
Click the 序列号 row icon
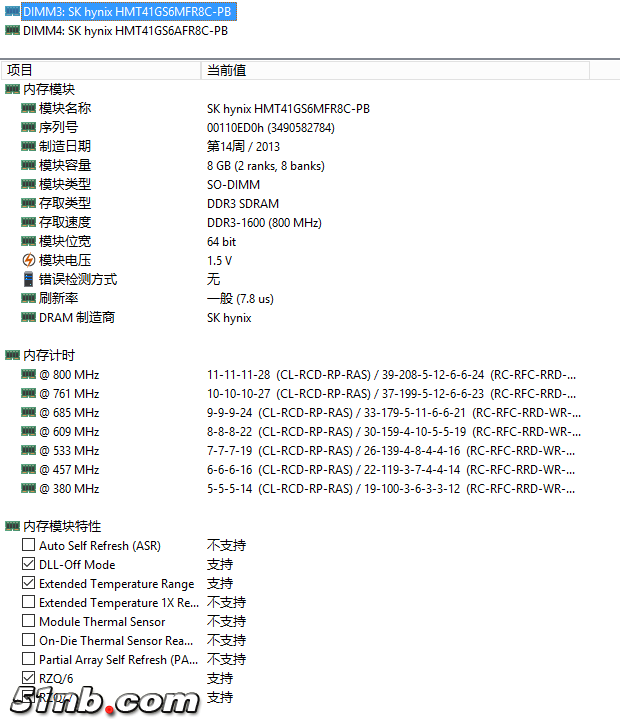pos(29,127)
